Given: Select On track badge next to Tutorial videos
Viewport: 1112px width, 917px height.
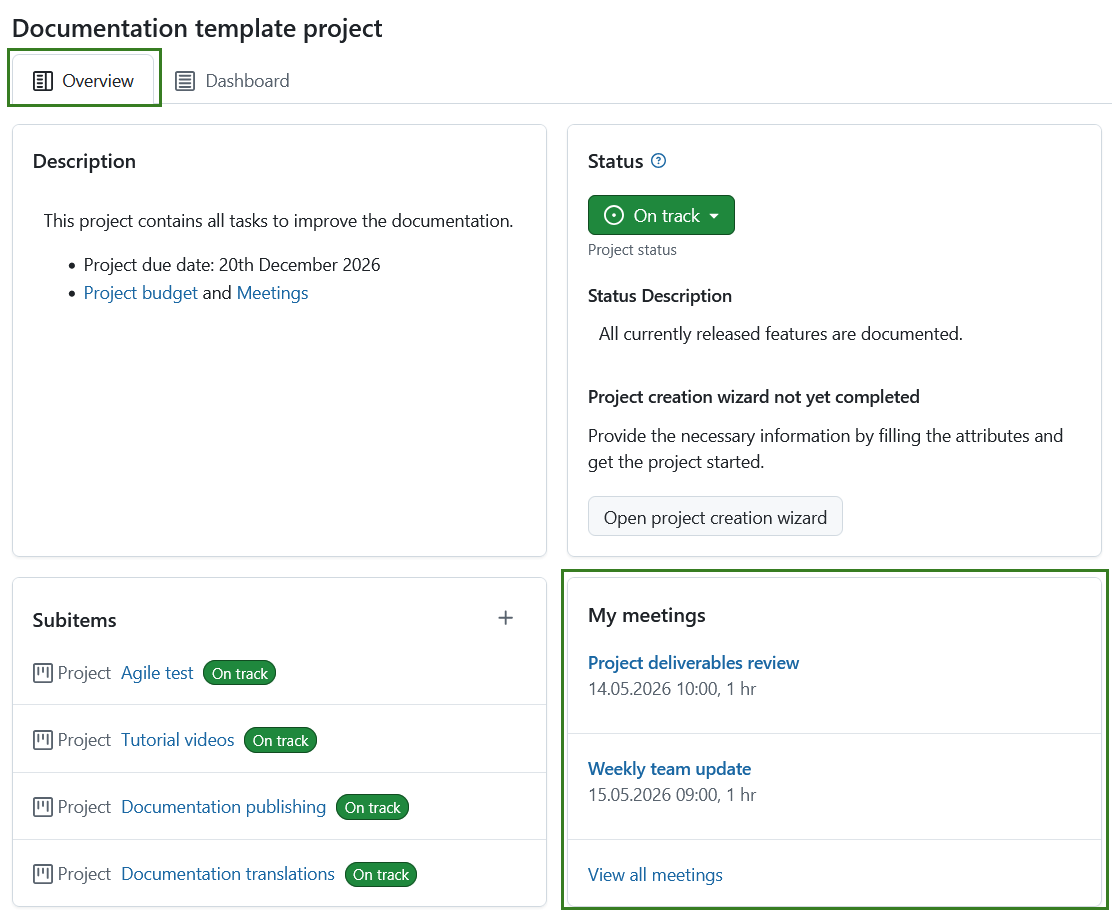Looking at the screenshot, I should 280,740.
